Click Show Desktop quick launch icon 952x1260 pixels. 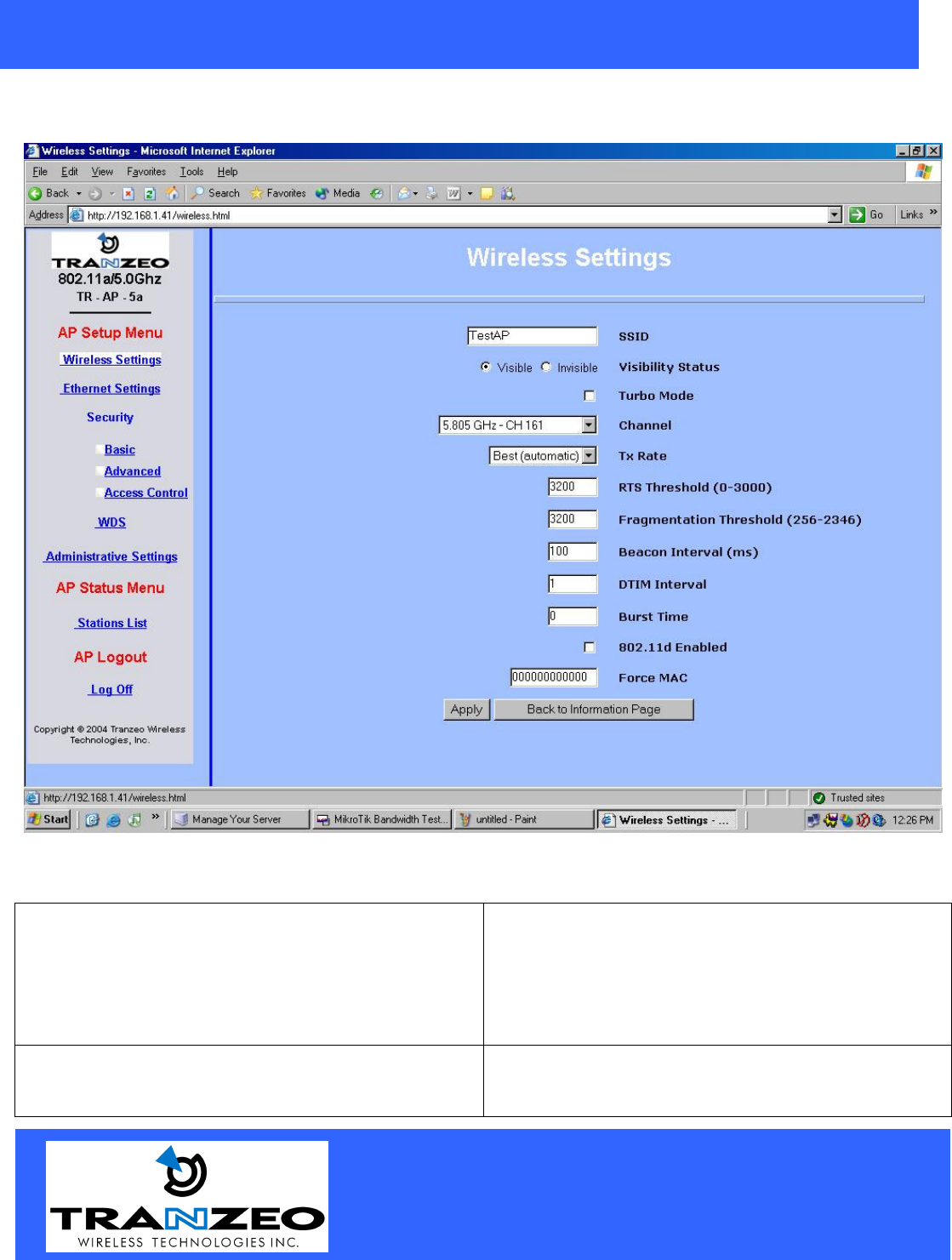point(92,820)
